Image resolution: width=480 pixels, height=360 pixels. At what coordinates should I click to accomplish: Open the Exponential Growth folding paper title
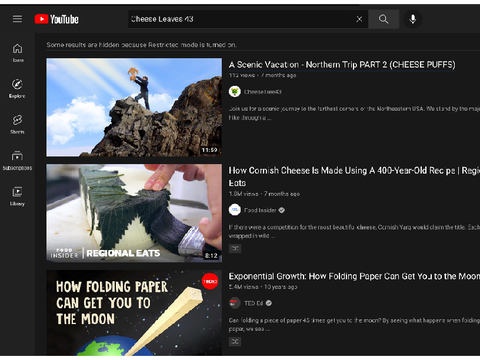pyautogui.click(x=354, y=276)
